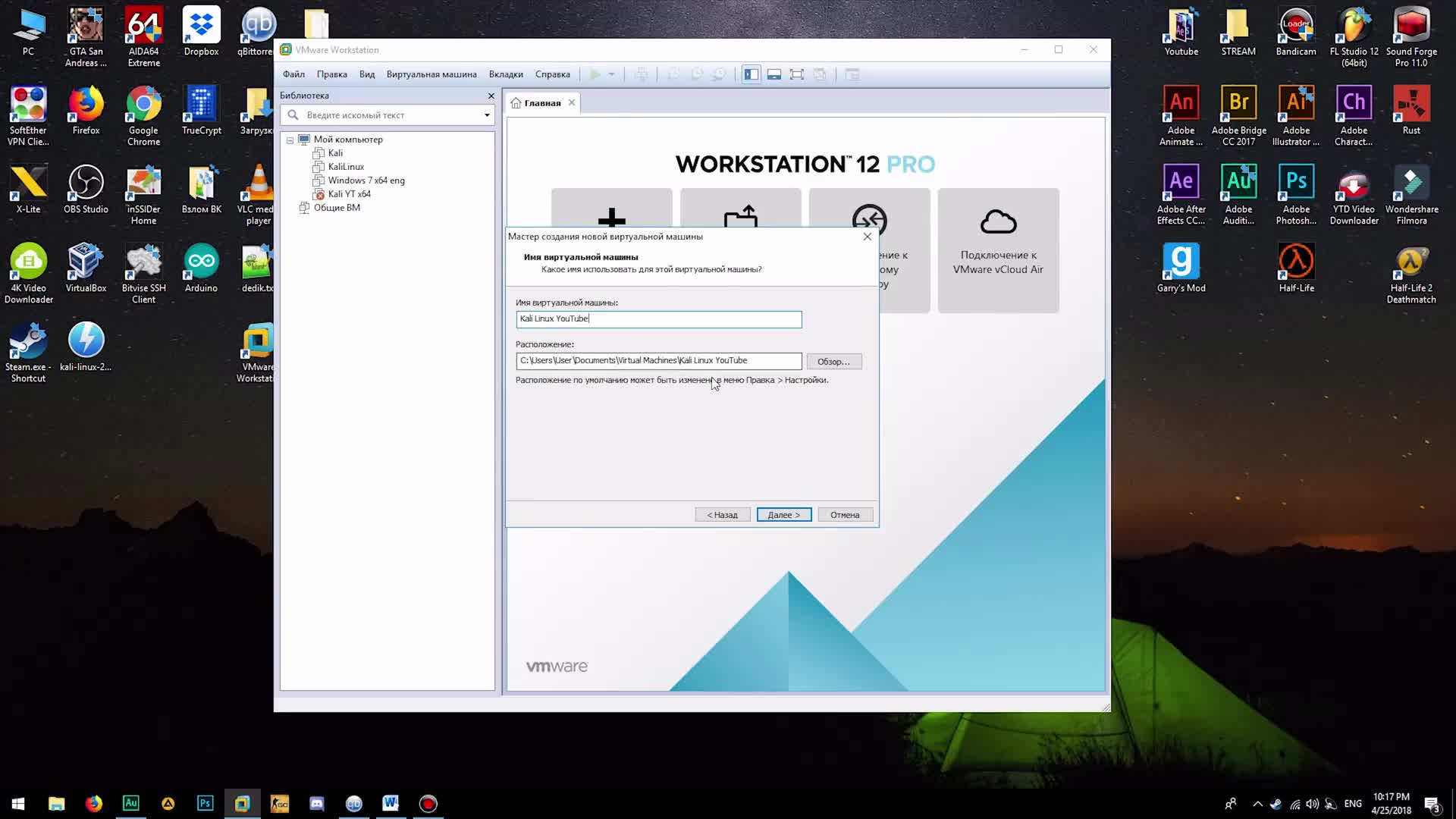Expand the Мой компьютер tree node
This screenshot has height=819, width=1456.
pos(290,139)
